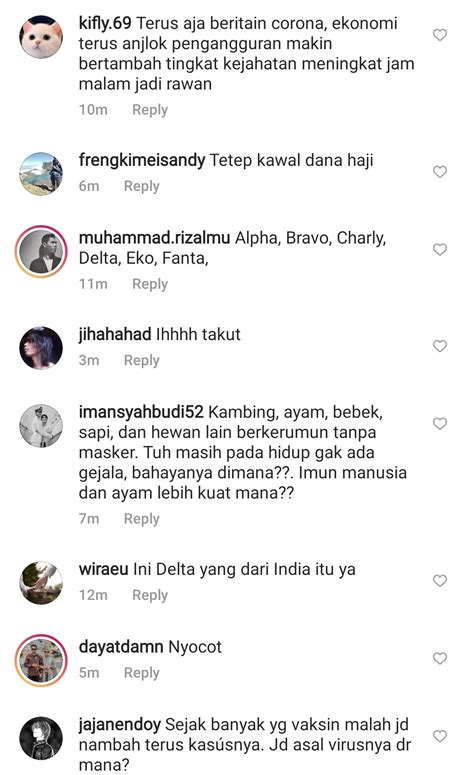The width and height of the screenshot is (474, 775).
Task: Like muhammad.rizalmu's Alpha Bravo comment
Action: tap(439, 249)
